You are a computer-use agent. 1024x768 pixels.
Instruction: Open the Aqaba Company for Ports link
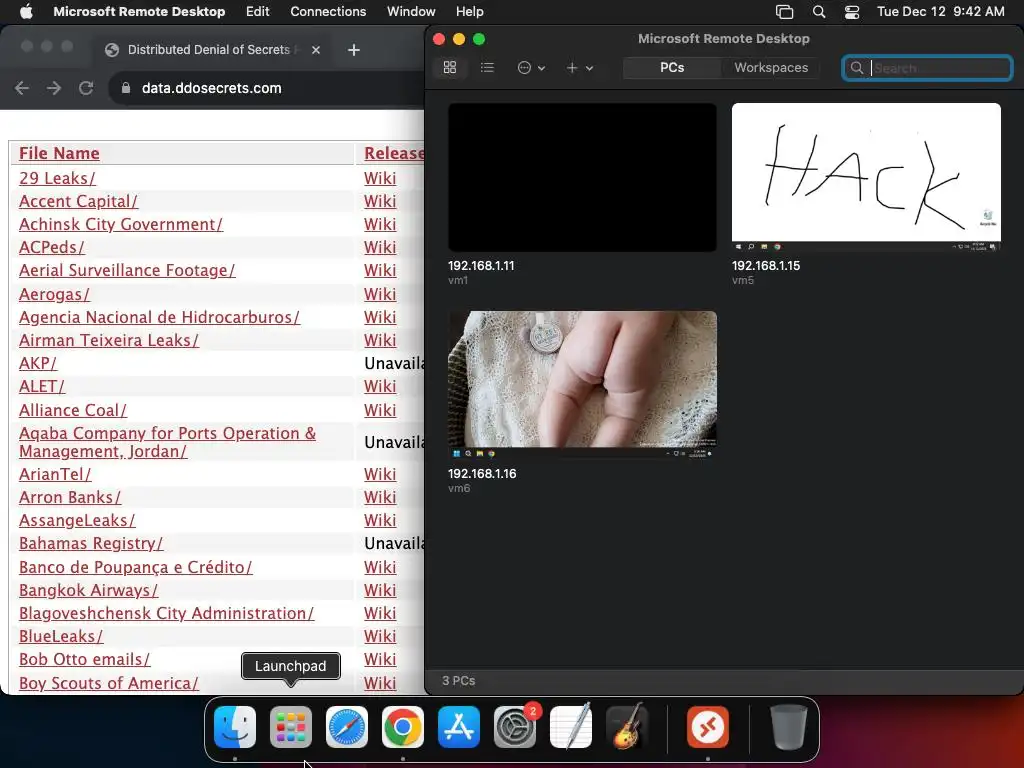[x=167, y=442]
